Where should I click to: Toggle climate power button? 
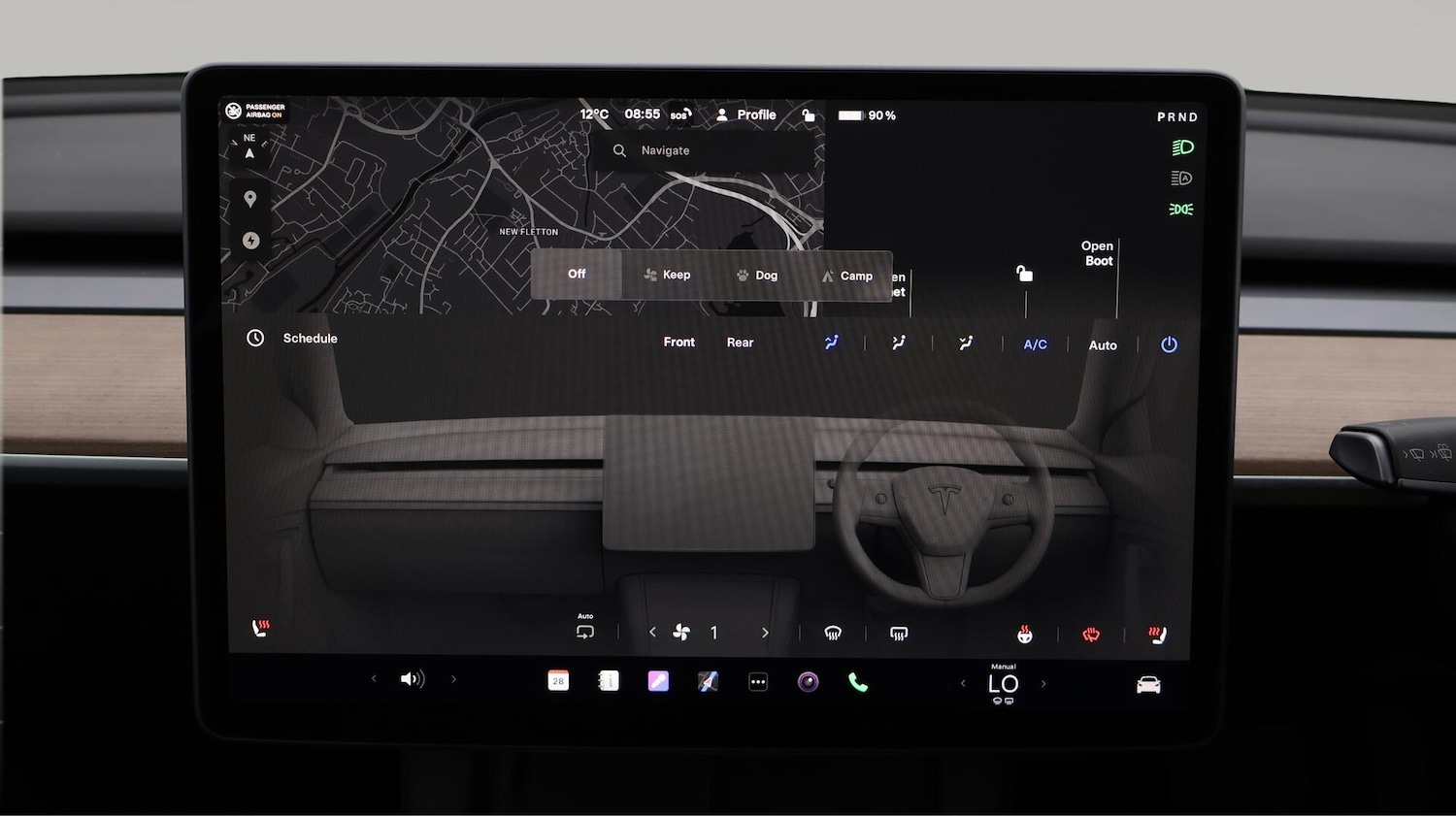[1169, 344]
